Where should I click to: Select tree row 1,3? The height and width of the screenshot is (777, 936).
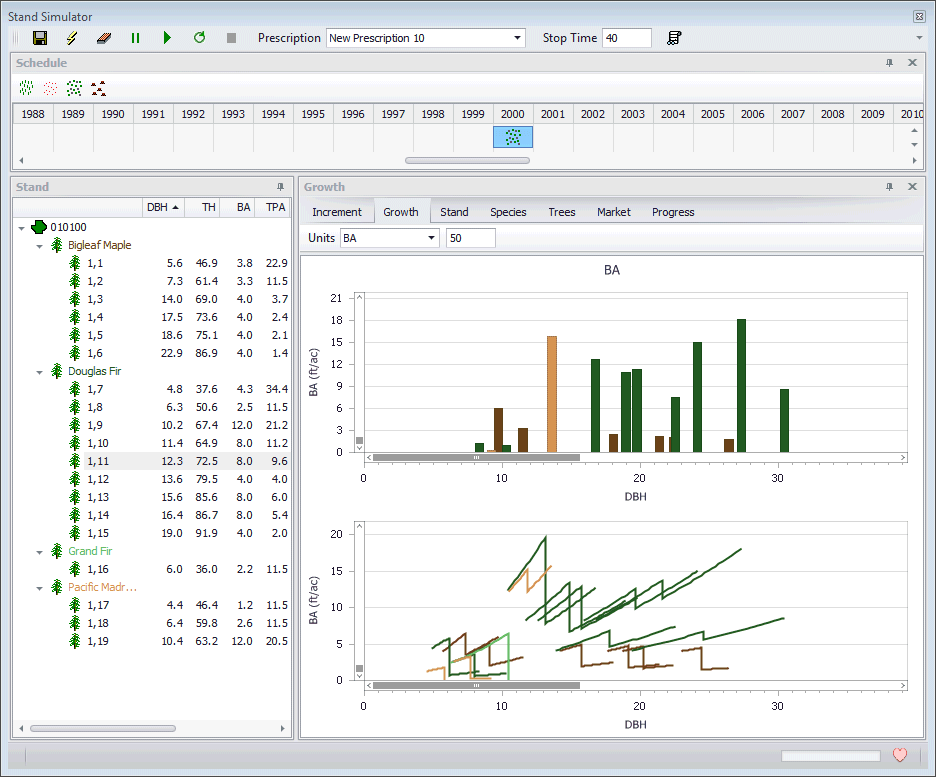pyautogui.click(x=152, y=299)
